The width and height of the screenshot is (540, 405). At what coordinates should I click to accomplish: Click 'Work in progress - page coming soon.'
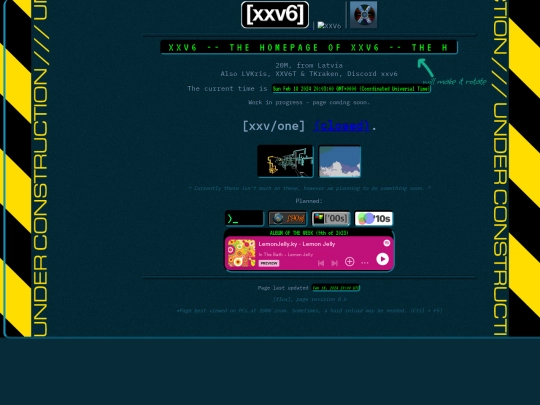pos(309,102)
